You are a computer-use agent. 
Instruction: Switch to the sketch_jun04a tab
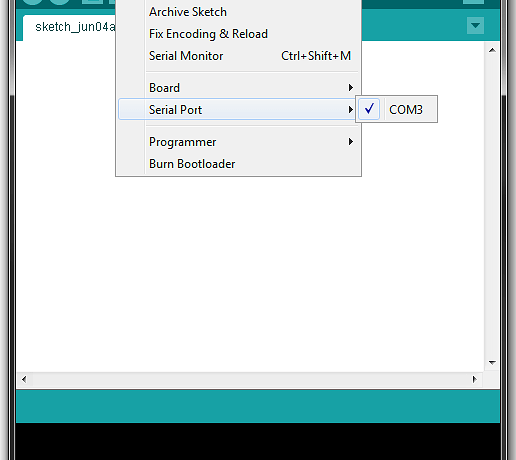tap(70, 27)
